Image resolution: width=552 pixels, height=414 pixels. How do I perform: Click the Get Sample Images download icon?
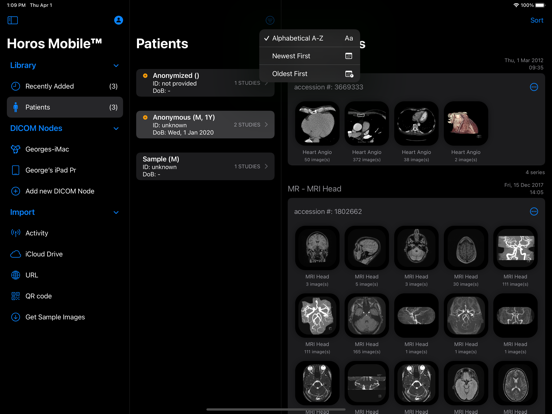click(15, 317)
